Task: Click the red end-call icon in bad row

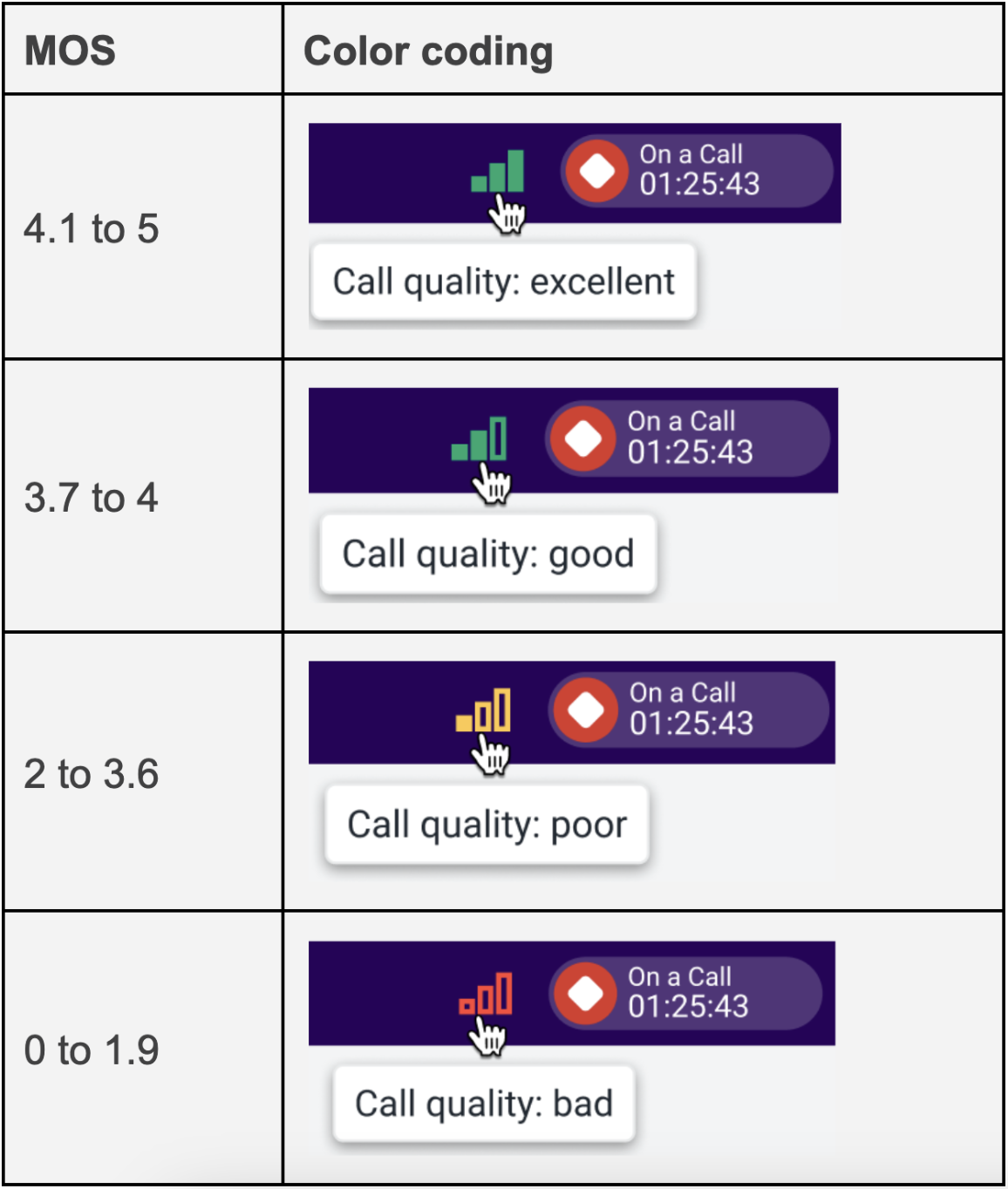Action: (585, 993)
